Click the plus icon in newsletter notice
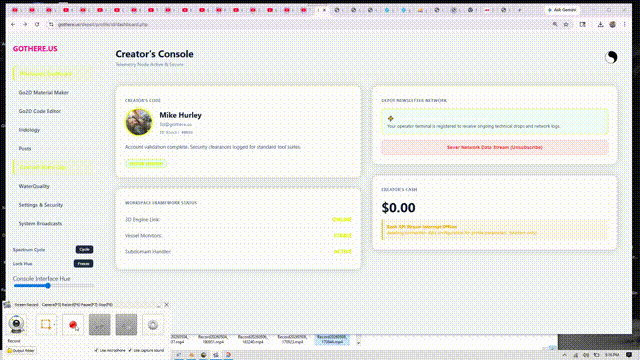Viewport: 640px width, 360px height. click(x=391, y=118)
